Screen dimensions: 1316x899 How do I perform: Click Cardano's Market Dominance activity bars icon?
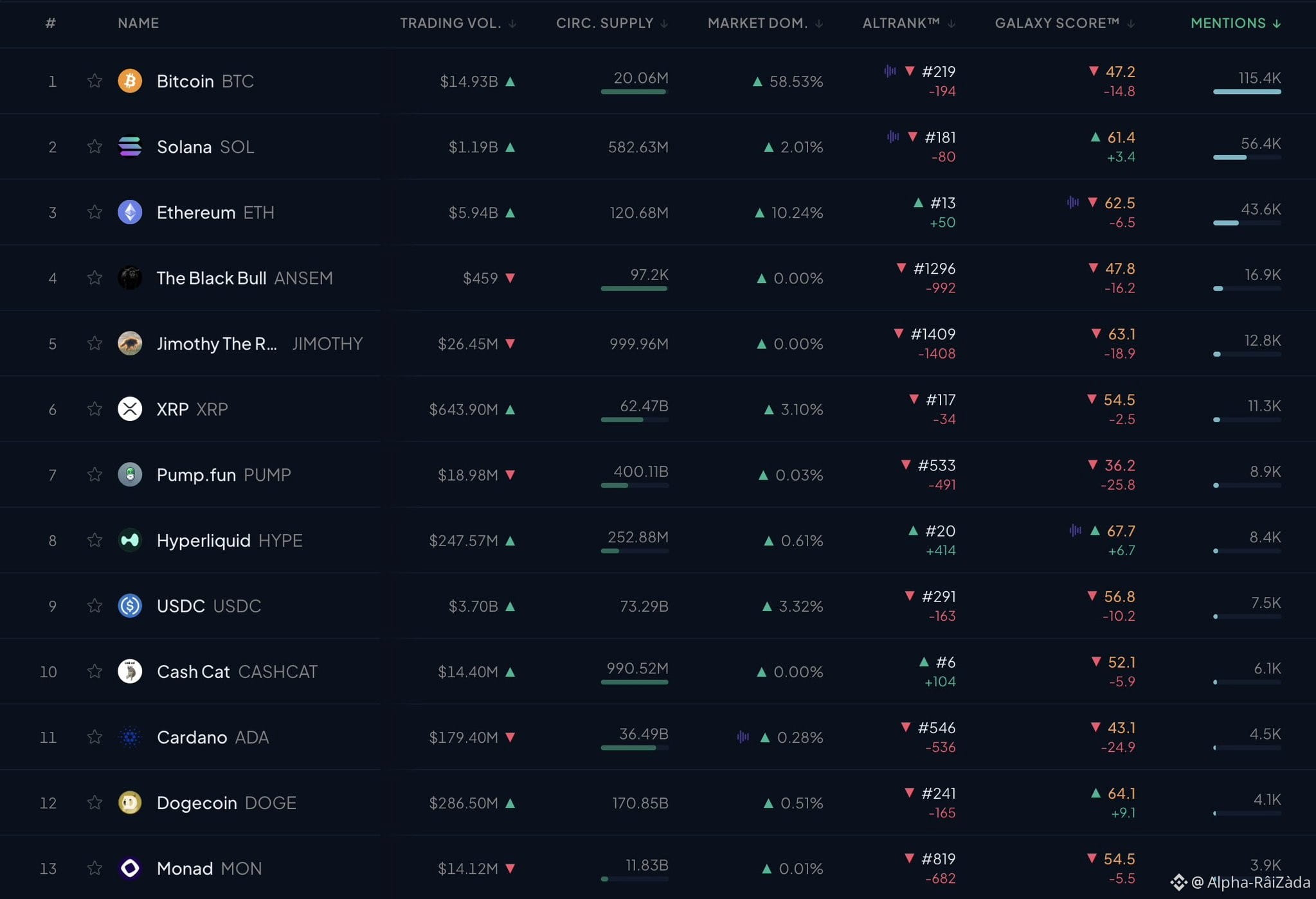[743, 736]
